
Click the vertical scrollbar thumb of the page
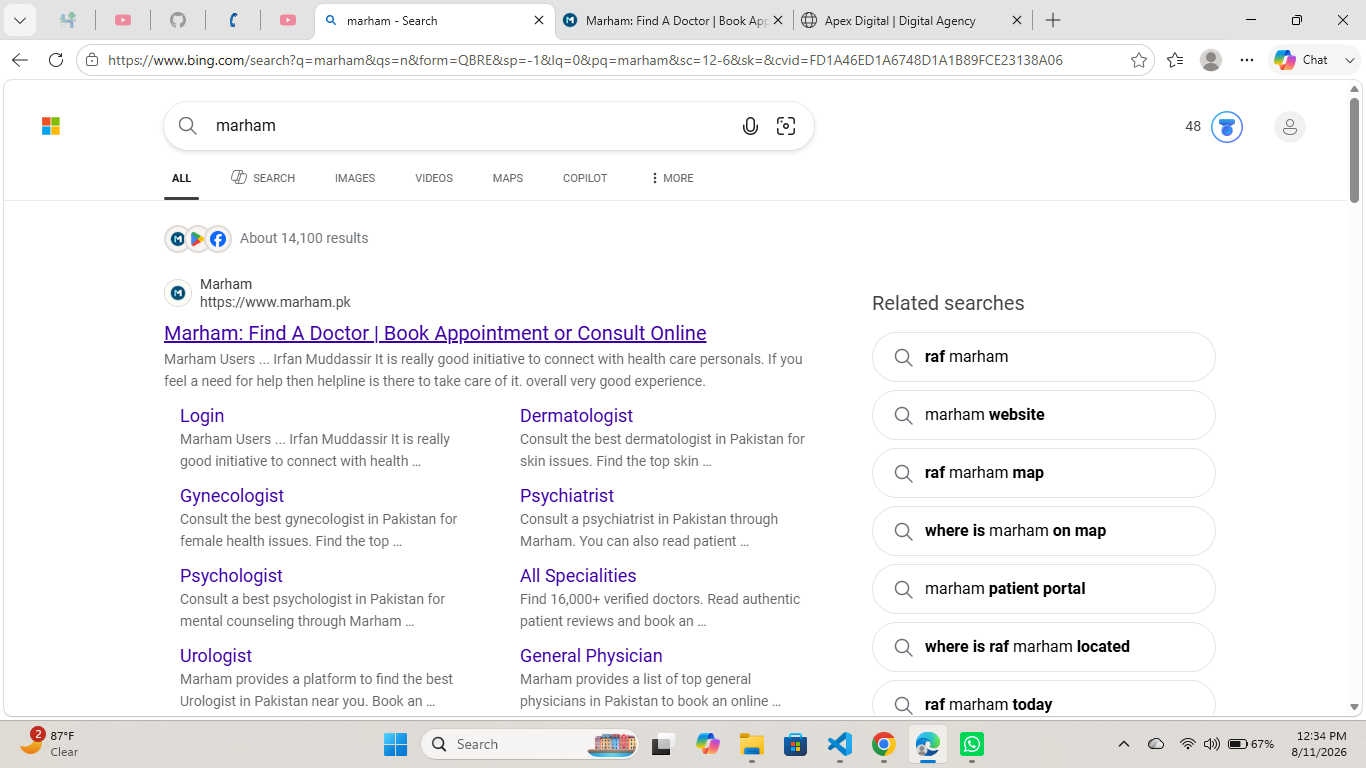1354,150
